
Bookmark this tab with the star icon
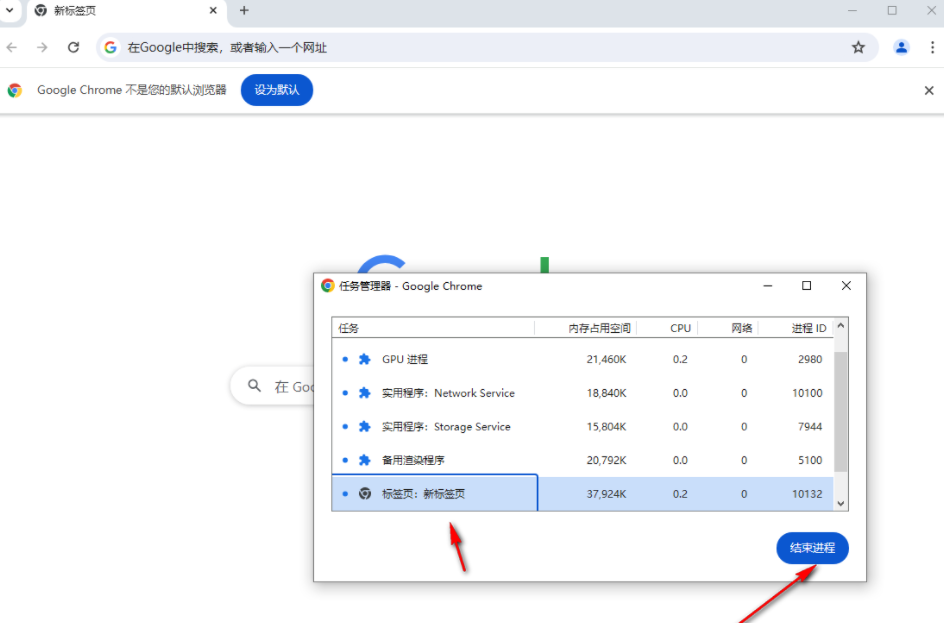tap(858, 48)
